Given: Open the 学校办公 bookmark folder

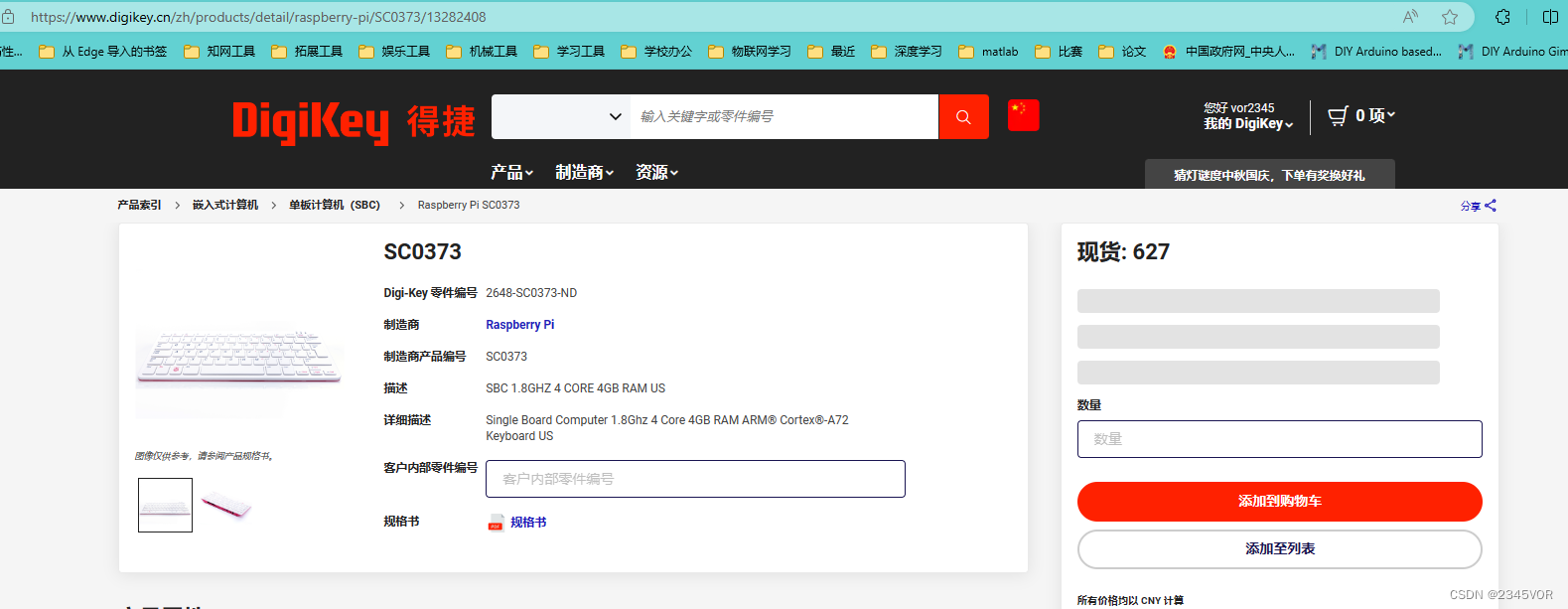Looking at the screenshot, I should pos(656,52).
